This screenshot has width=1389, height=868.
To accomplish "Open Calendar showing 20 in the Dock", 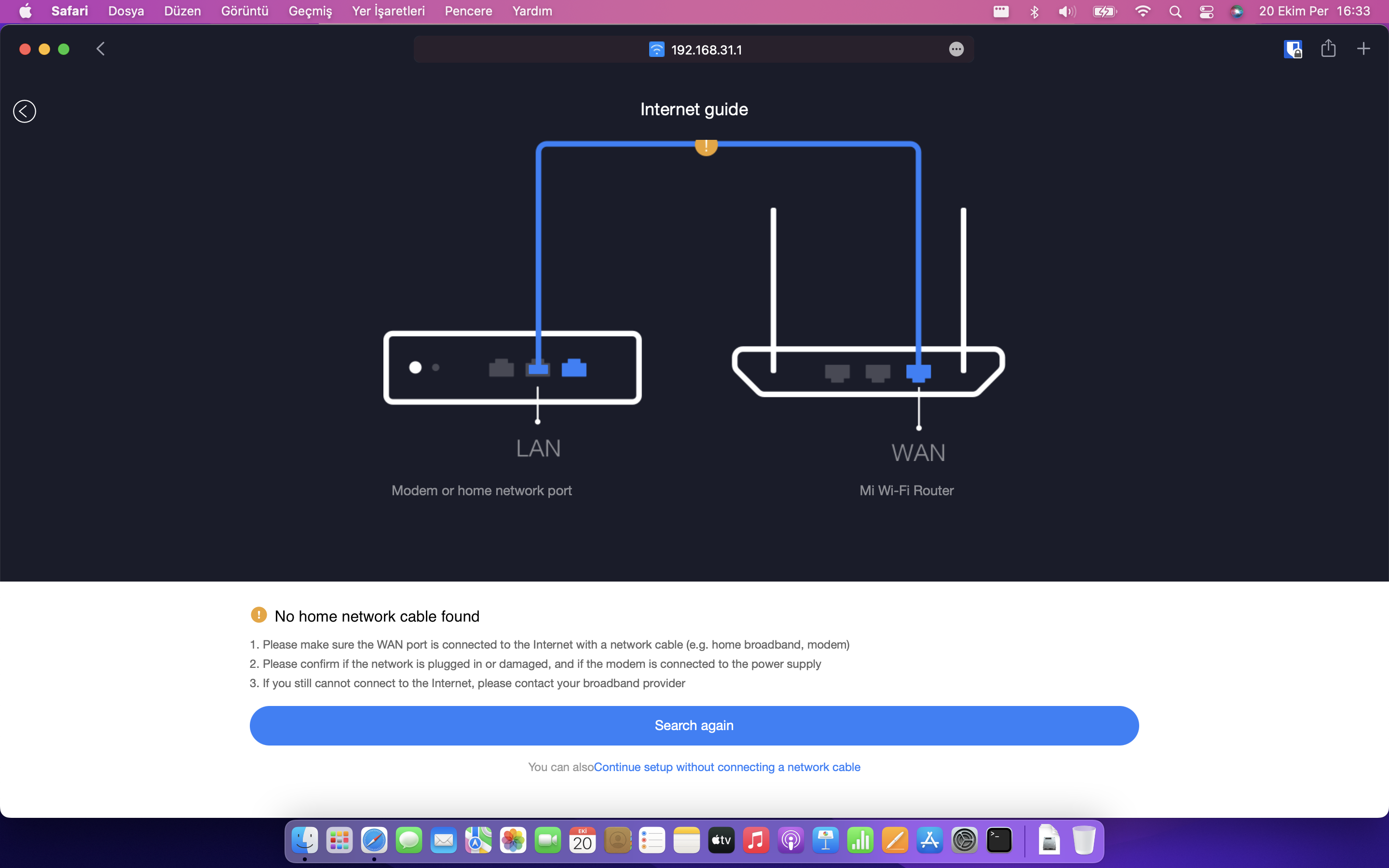I will pyautogui.click(x=583, y=841).
